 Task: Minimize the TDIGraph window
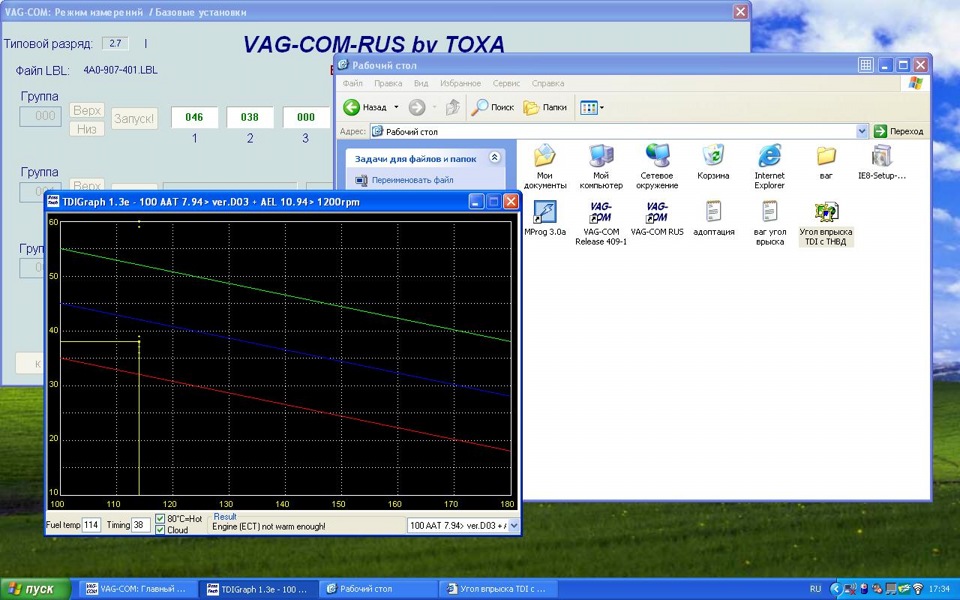click(x=477, y=202)
